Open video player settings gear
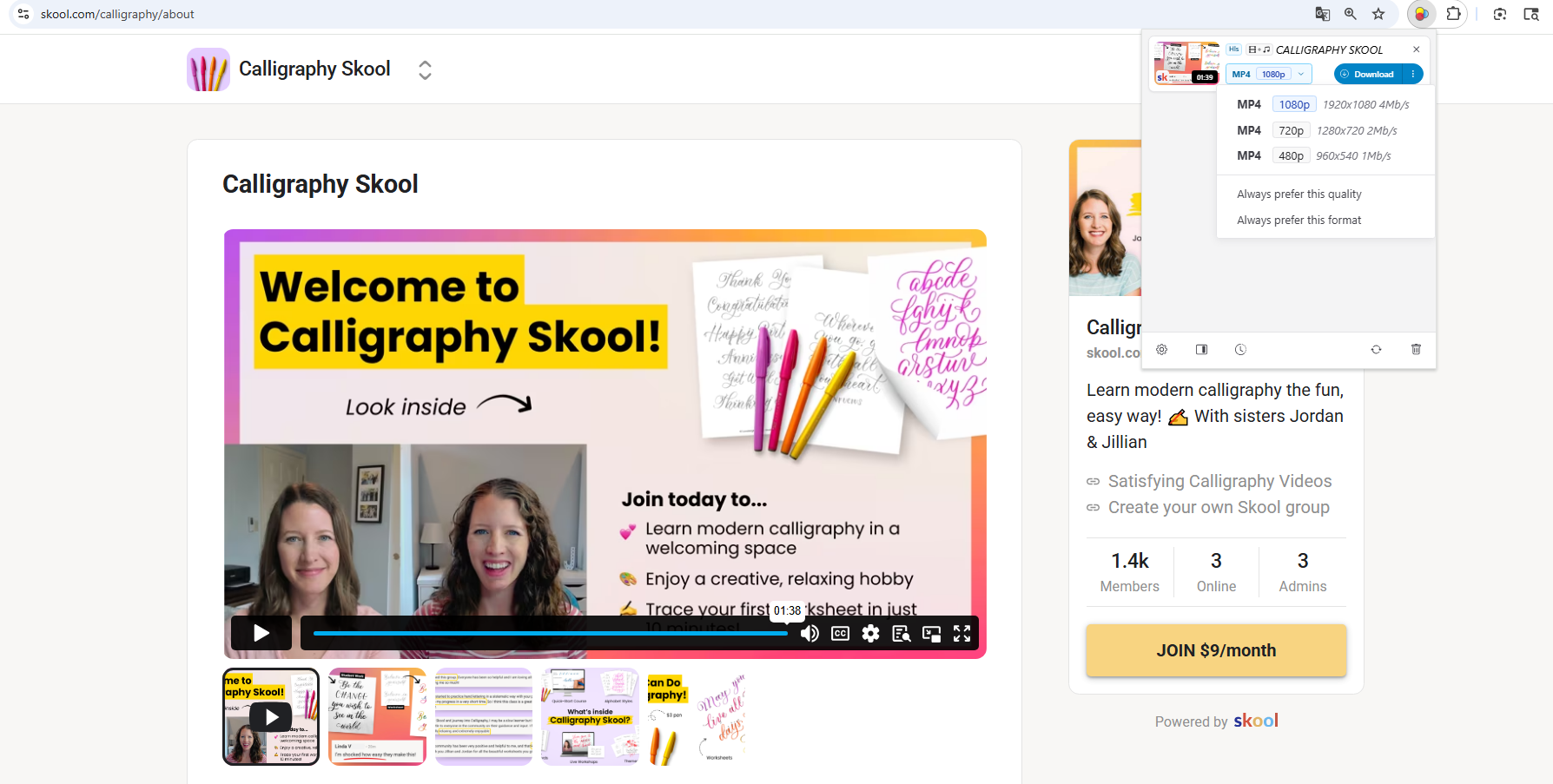The height and width of the screenshot is (784, 1553). pyautogui.click(x=870, y=634)
